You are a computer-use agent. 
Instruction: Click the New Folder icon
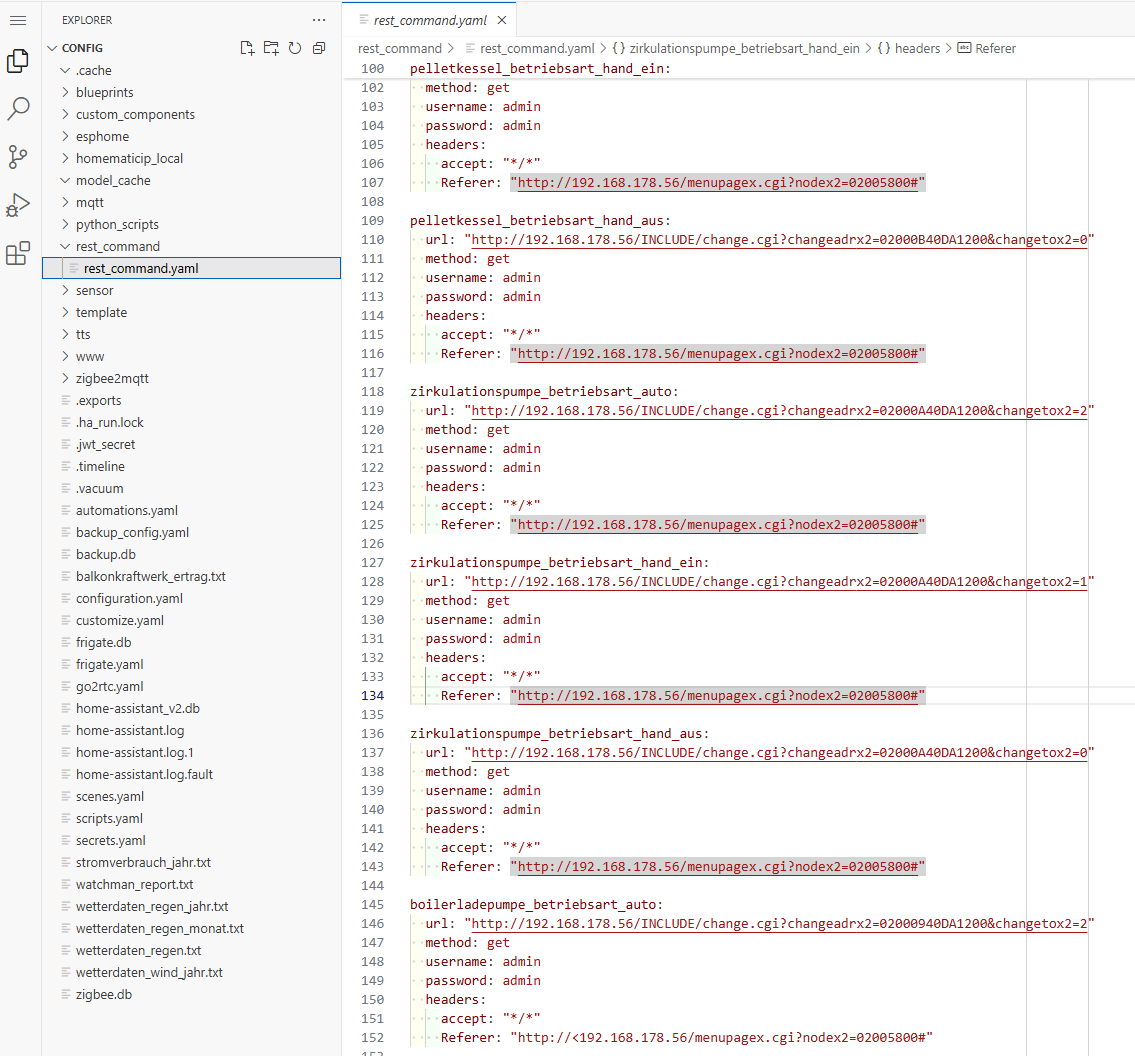[271, 48]
